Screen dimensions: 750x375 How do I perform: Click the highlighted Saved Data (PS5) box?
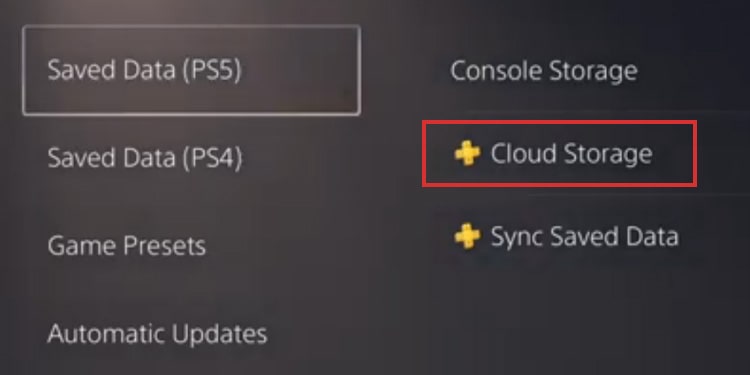(x=191, y=70)
